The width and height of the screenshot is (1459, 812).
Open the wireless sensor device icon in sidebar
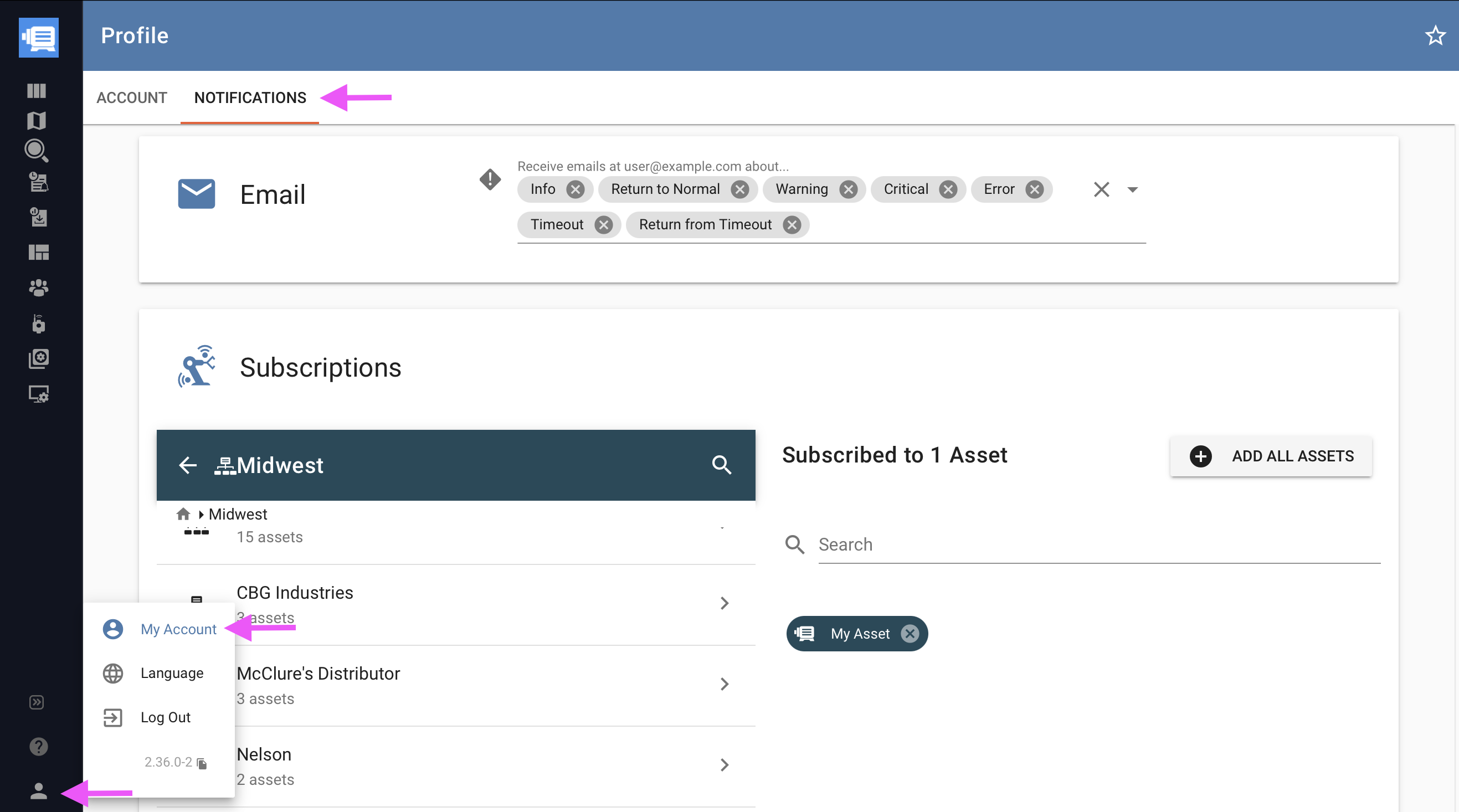click(x=39, y=323)
